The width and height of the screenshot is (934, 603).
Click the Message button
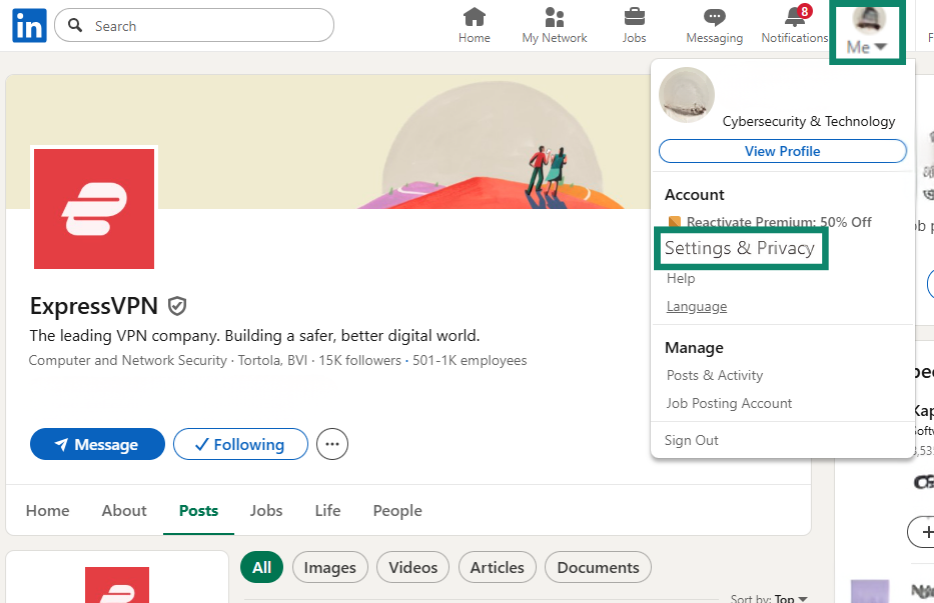(x=97, y=444)
